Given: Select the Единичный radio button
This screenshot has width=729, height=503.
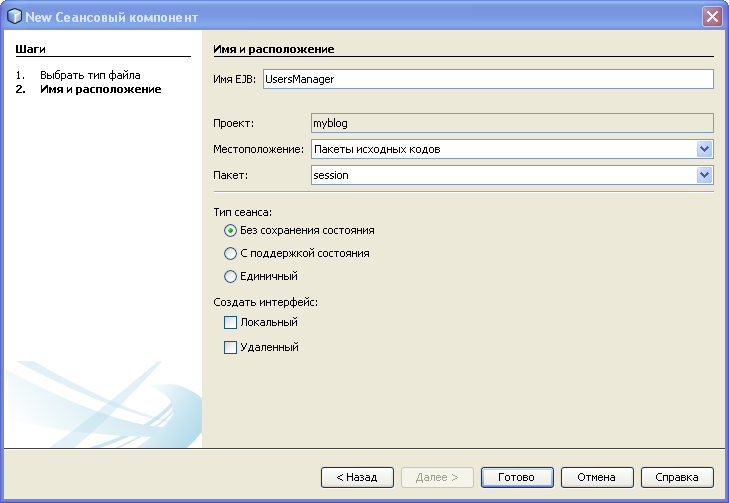Looking at the screenshot, I should point(230,277).
